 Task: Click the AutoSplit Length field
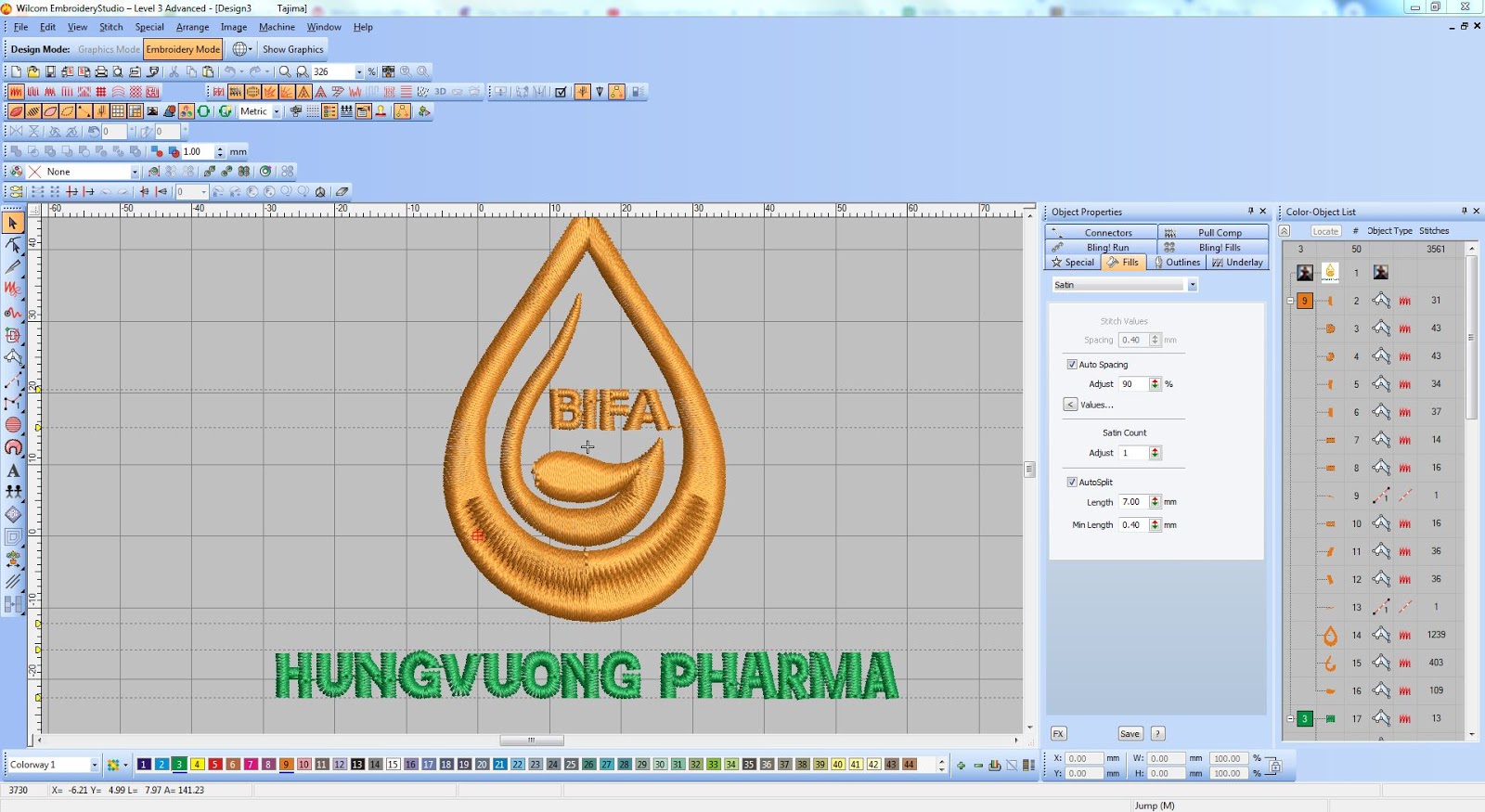click(x=1133, y=502)
